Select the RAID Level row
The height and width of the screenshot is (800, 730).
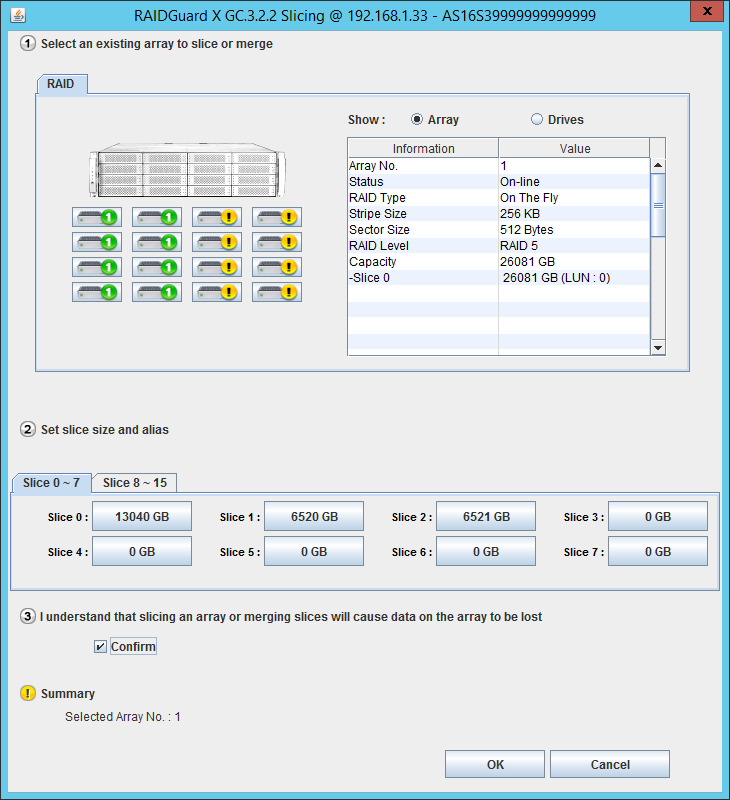pyautogui.click(x=499, y=245)
